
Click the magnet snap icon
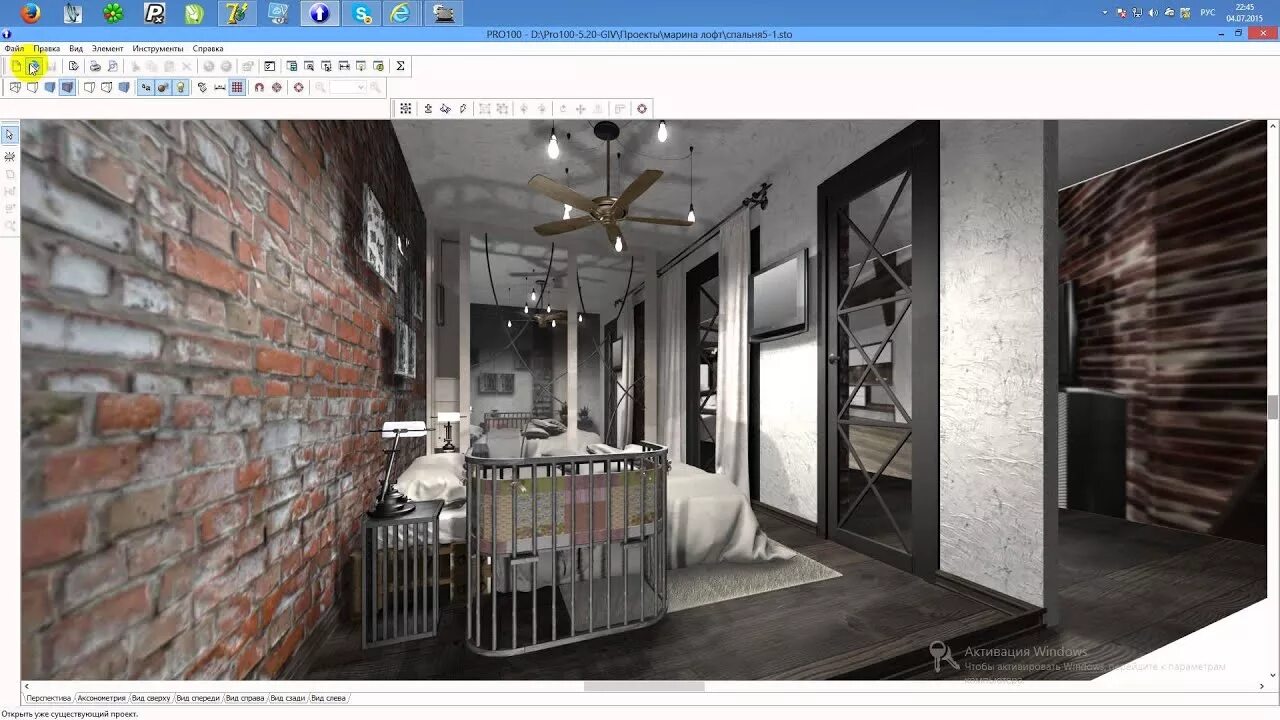point(259,87)
